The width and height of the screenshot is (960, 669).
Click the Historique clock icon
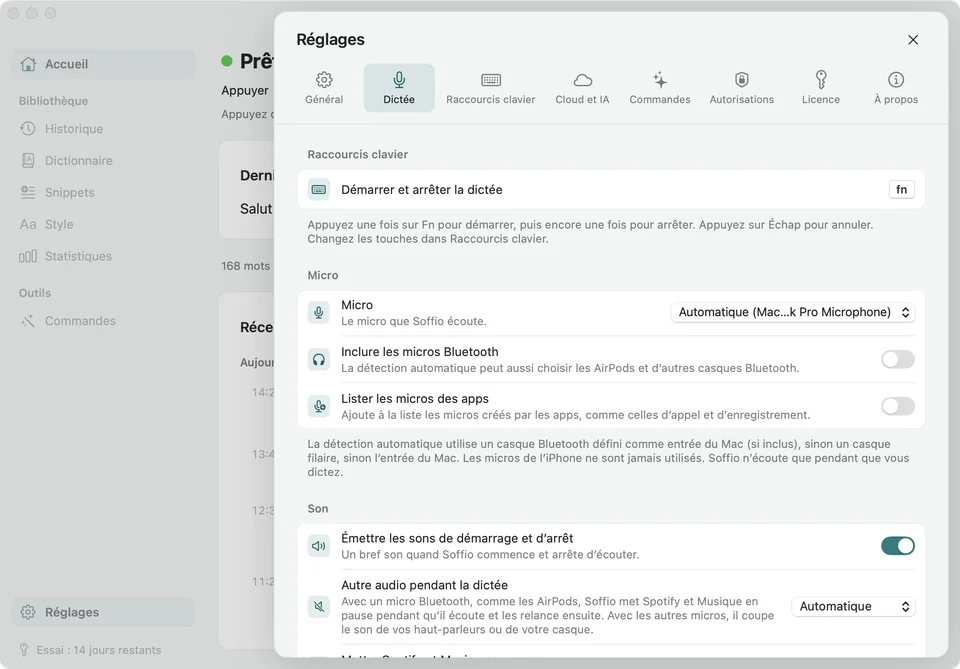28,129
